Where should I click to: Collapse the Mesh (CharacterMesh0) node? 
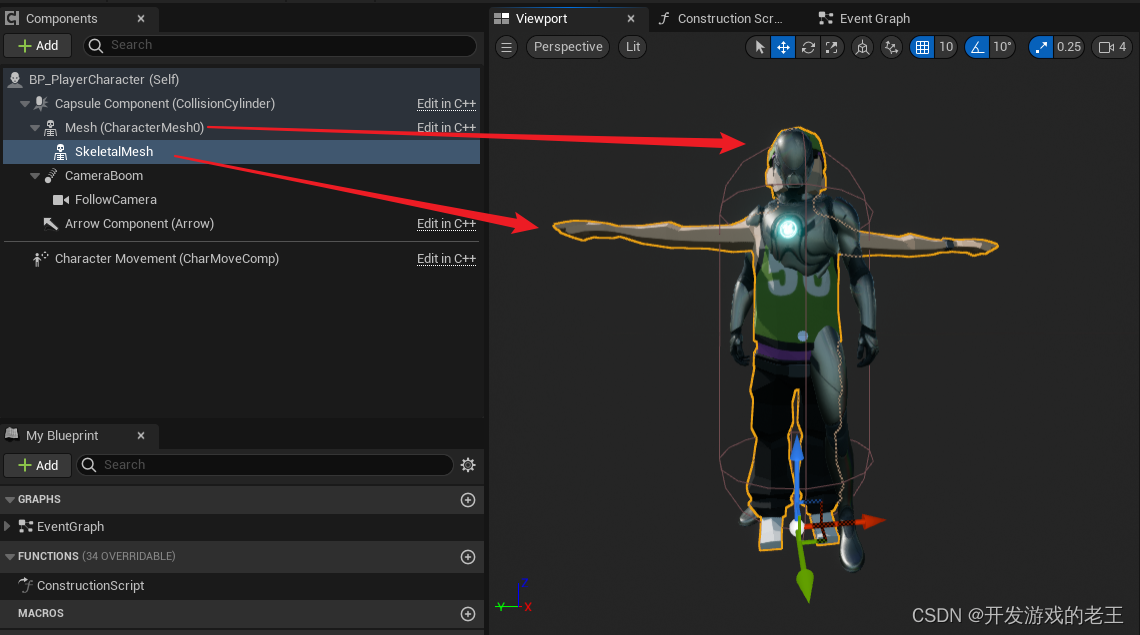(x=35, y=128)
